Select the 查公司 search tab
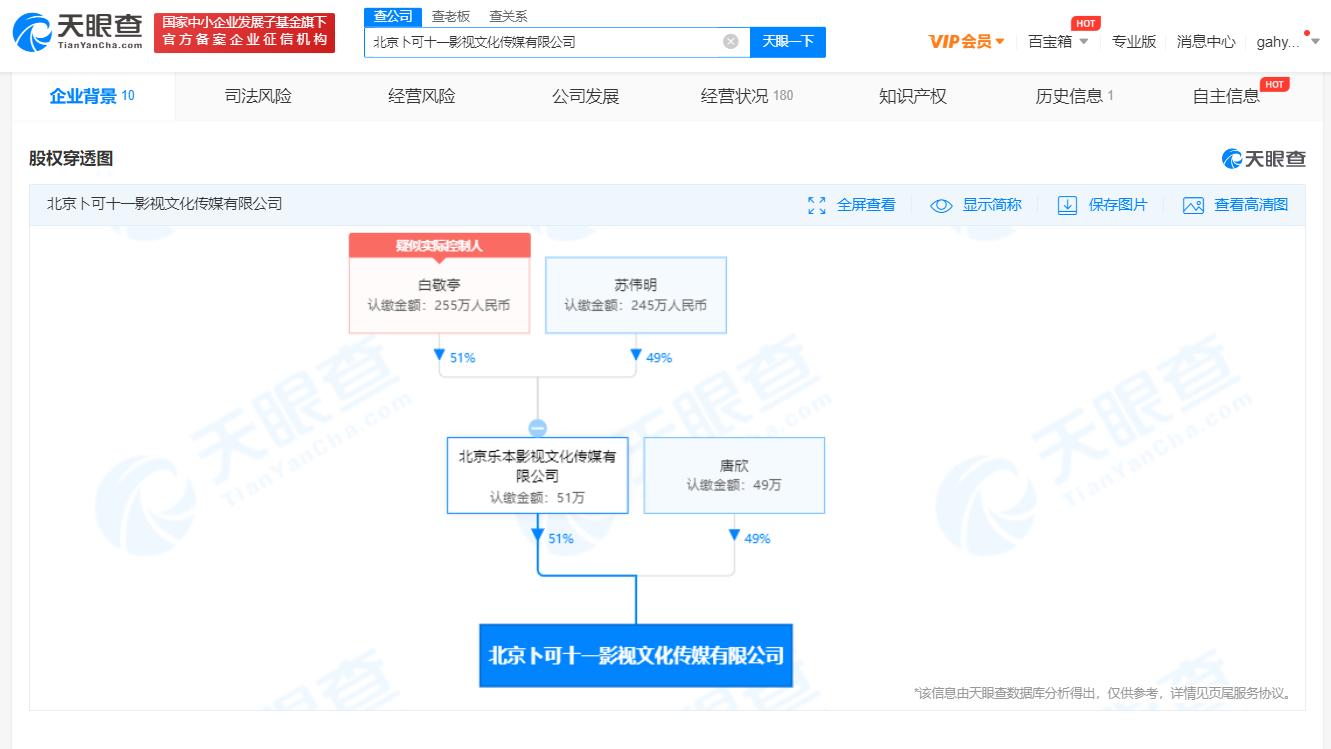The image size is (1331, 749). tap(393, 16)
